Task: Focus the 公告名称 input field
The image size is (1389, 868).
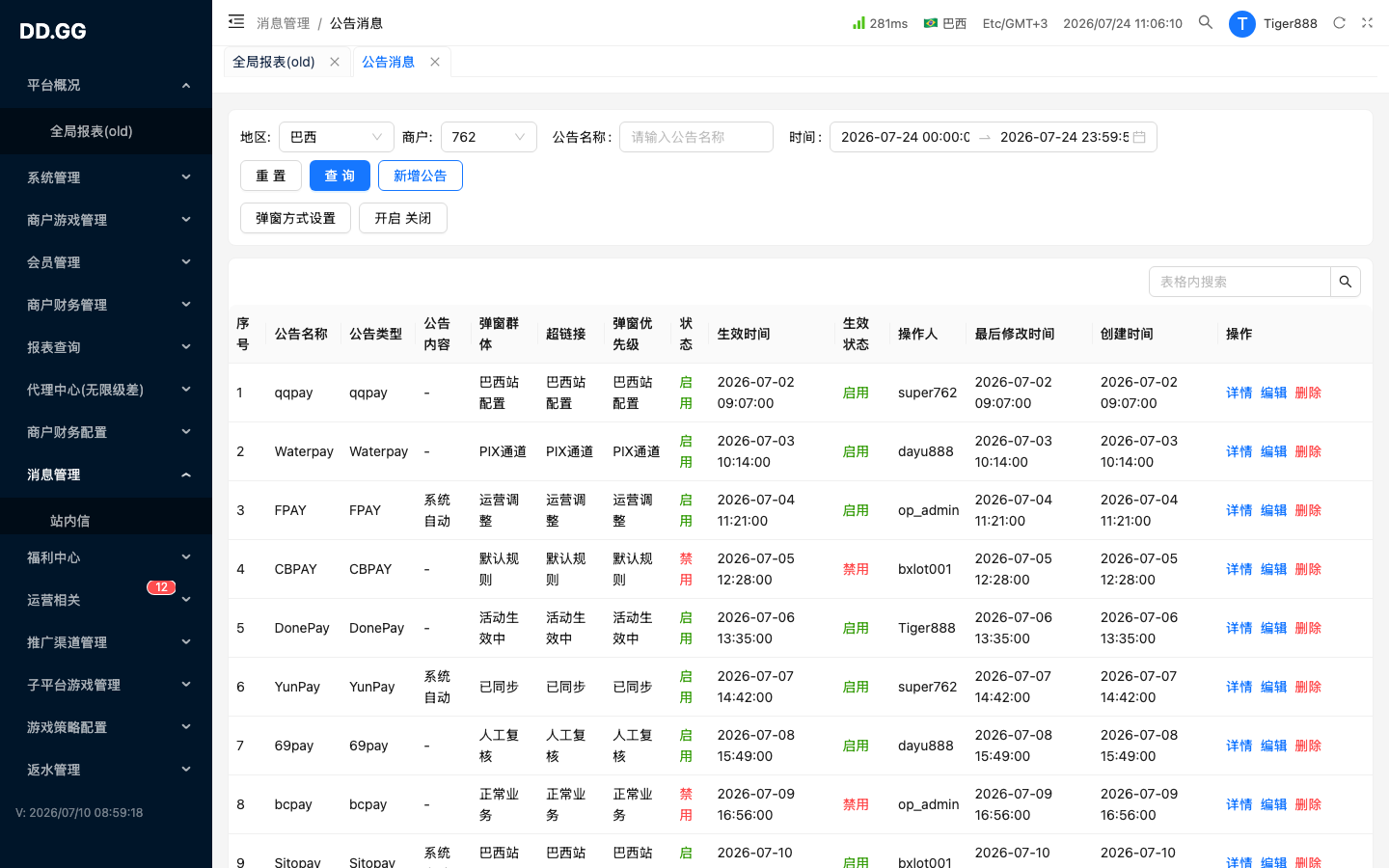Action: click(x=696, y=137)
